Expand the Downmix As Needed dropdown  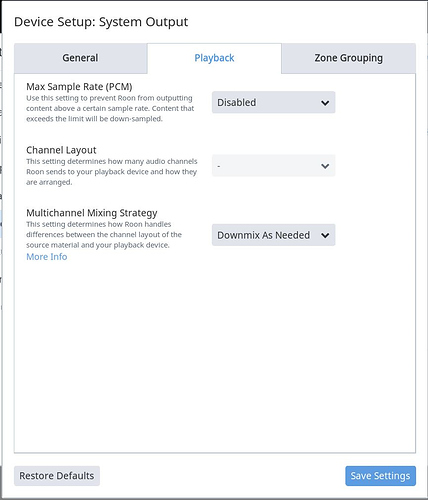click(x=273, y=235)
